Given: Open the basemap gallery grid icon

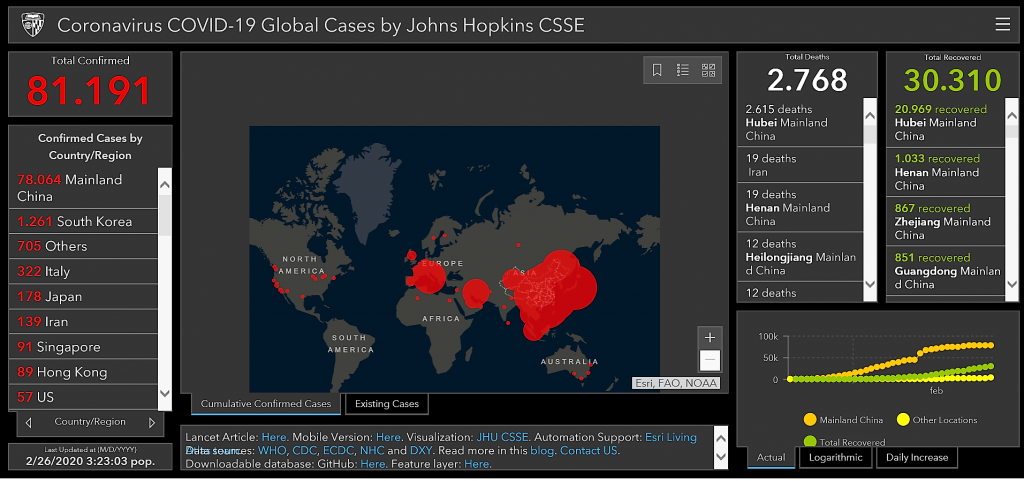Looking at the screenshot, I should 708,70.
